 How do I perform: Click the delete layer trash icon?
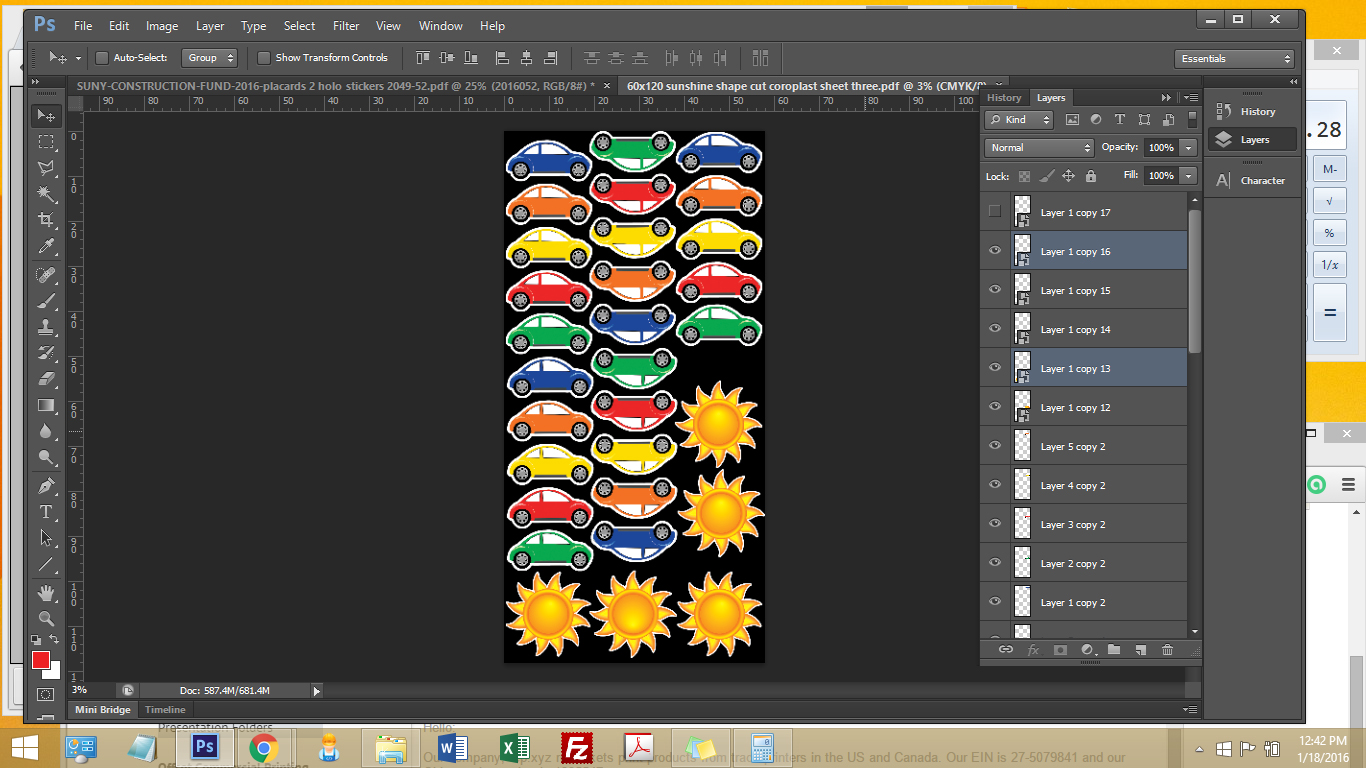click(x=1167, y=650)
